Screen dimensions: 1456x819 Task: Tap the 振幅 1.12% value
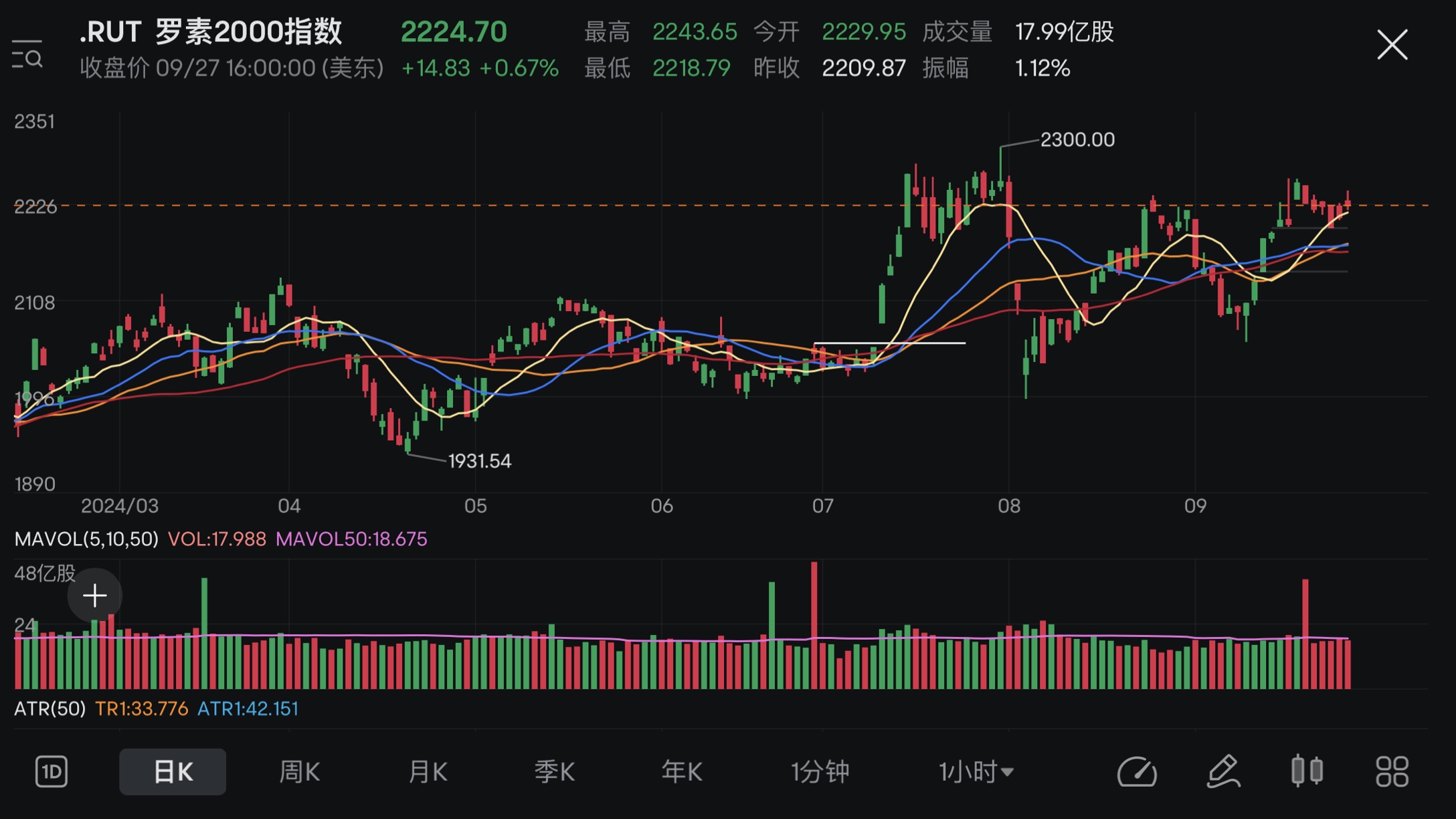[x=1042, y=68]
